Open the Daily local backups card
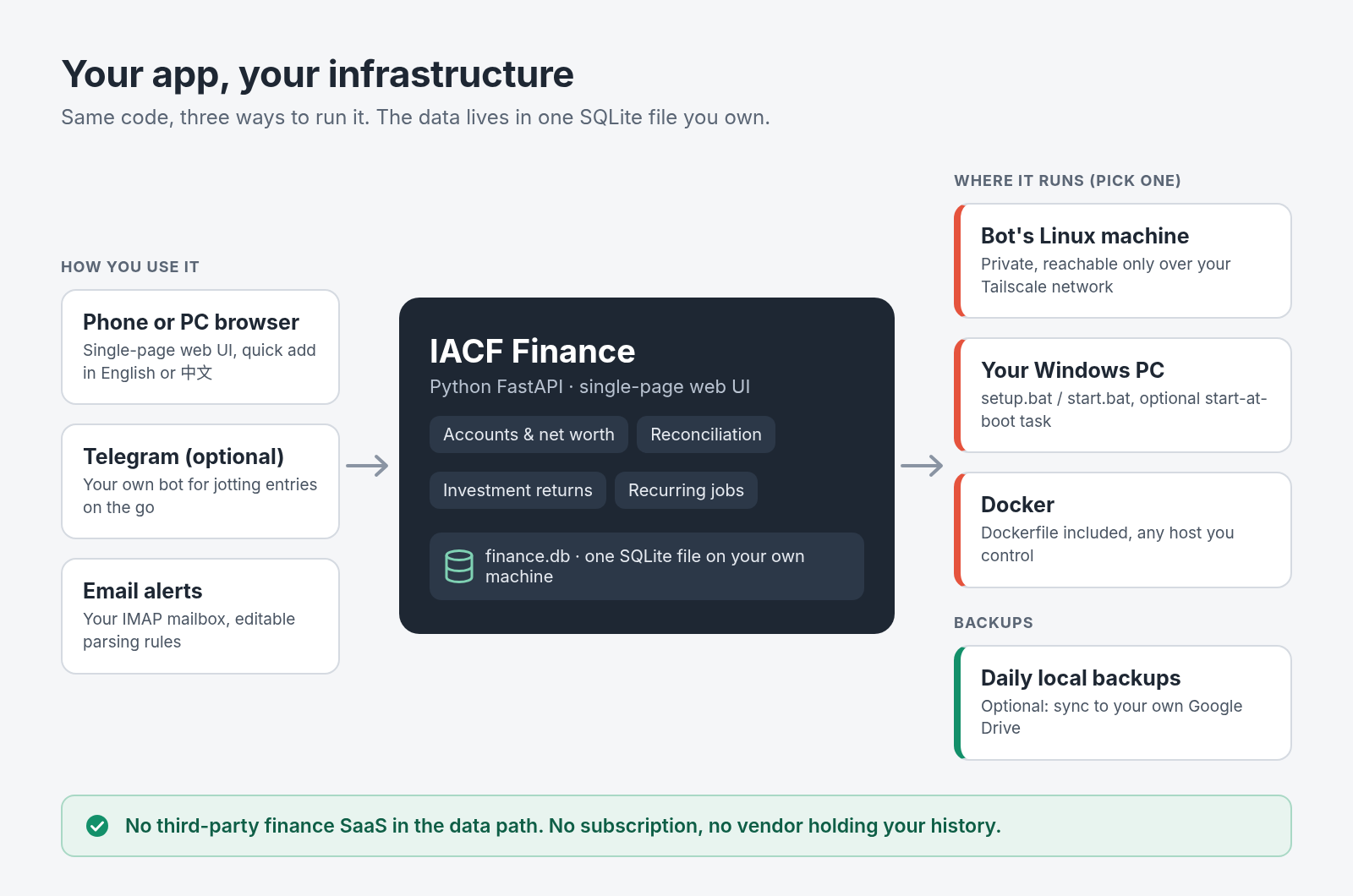This screenshot has width=1353, height=896. pyautogui.click(x=1123, y=702)
